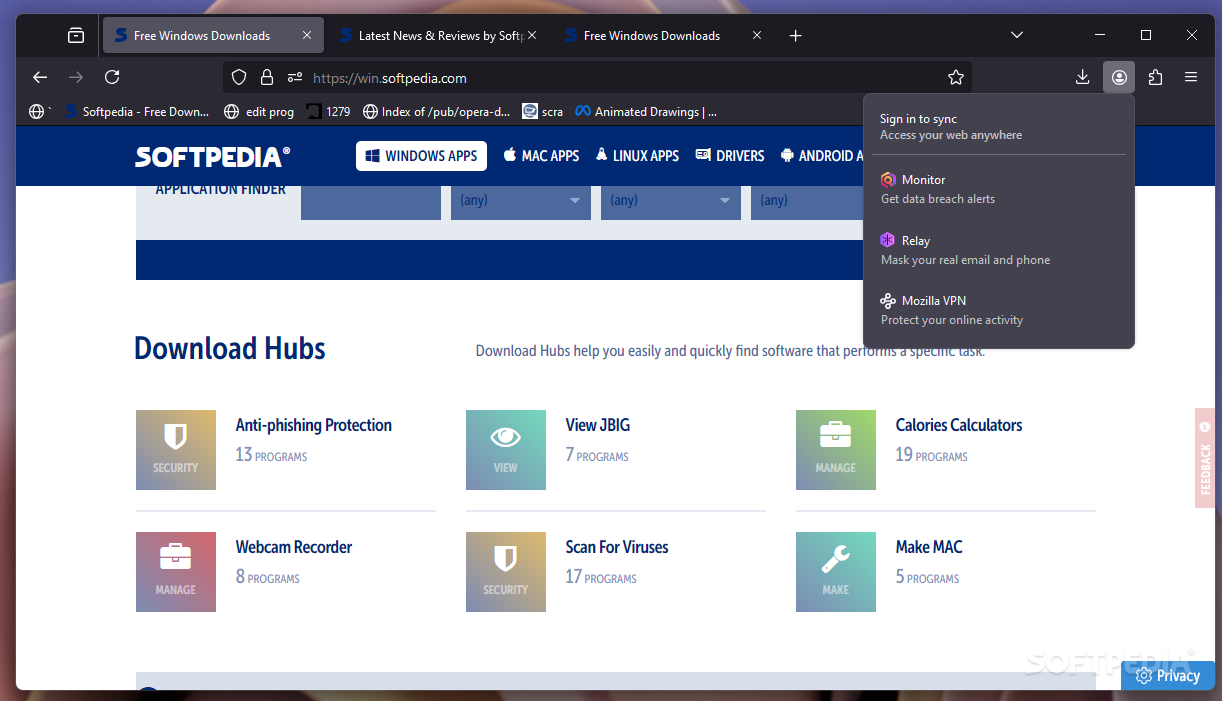1222x701 pixels.
Task: Open the Firefox View tab icon
Action: click(x=76, y=35)
